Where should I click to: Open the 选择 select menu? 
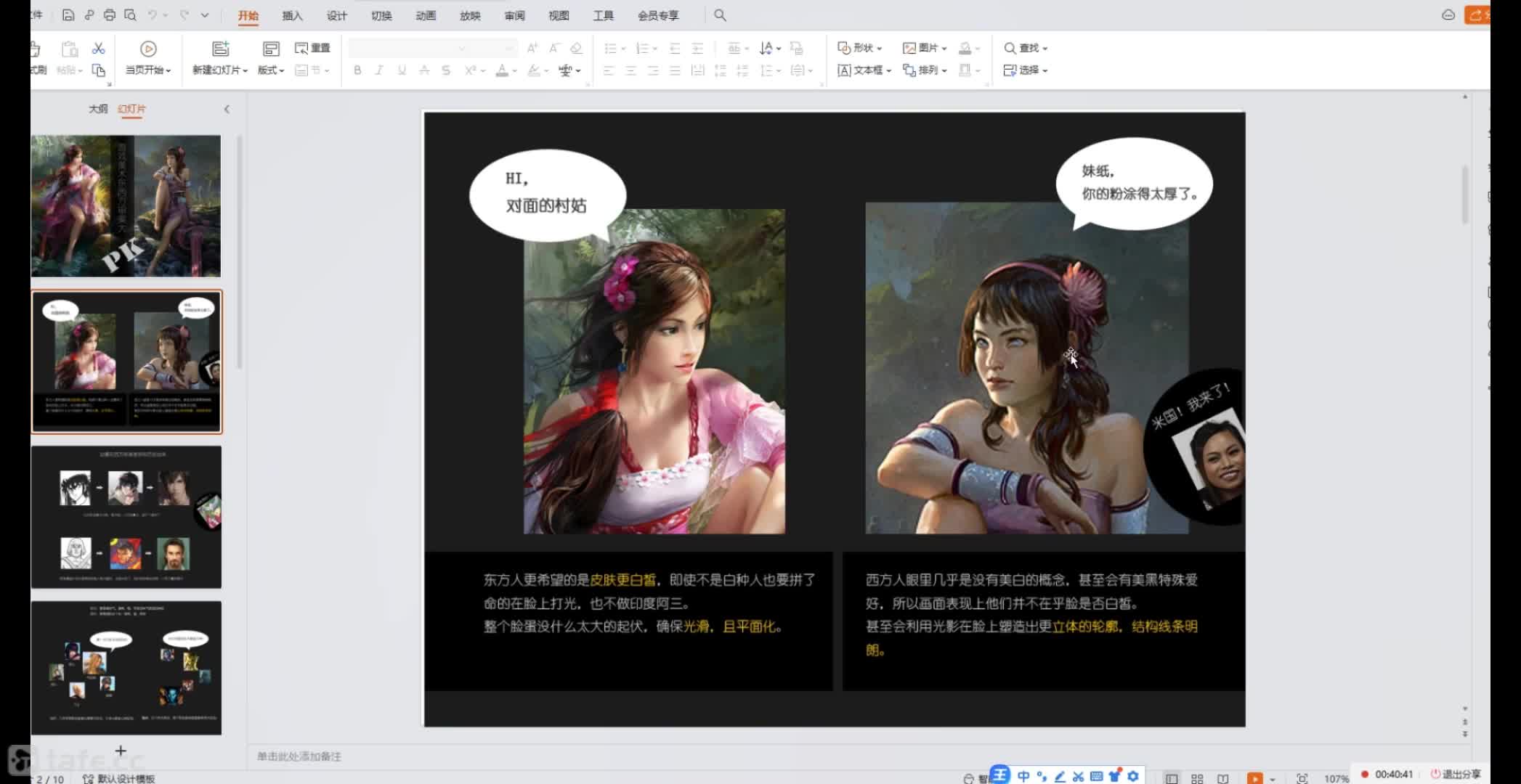tap(1025, 70)
